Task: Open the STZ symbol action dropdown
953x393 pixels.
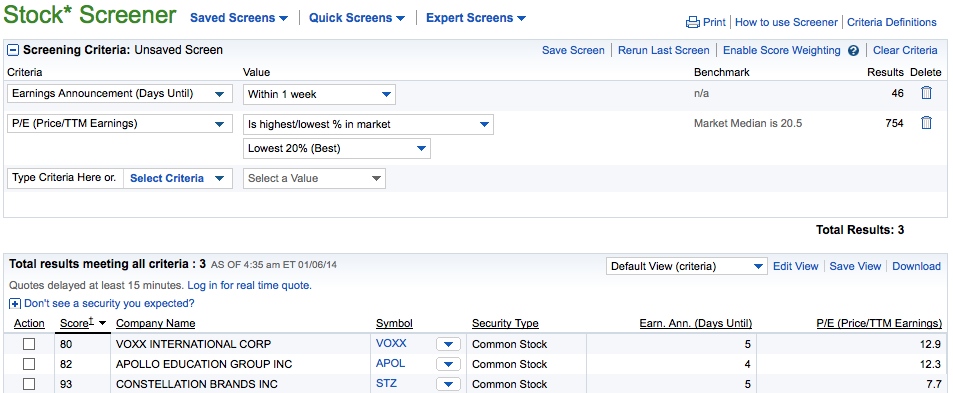Action: (449, 384)
